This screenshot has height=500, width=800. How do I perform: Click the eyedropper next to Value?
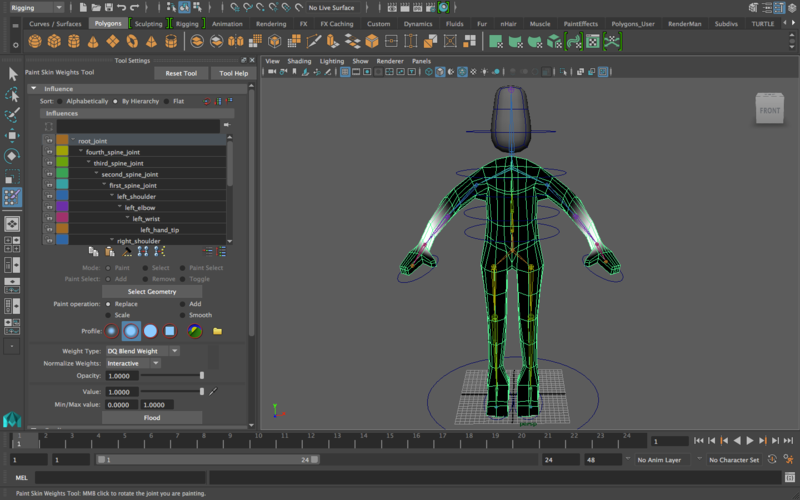[213, 391]
